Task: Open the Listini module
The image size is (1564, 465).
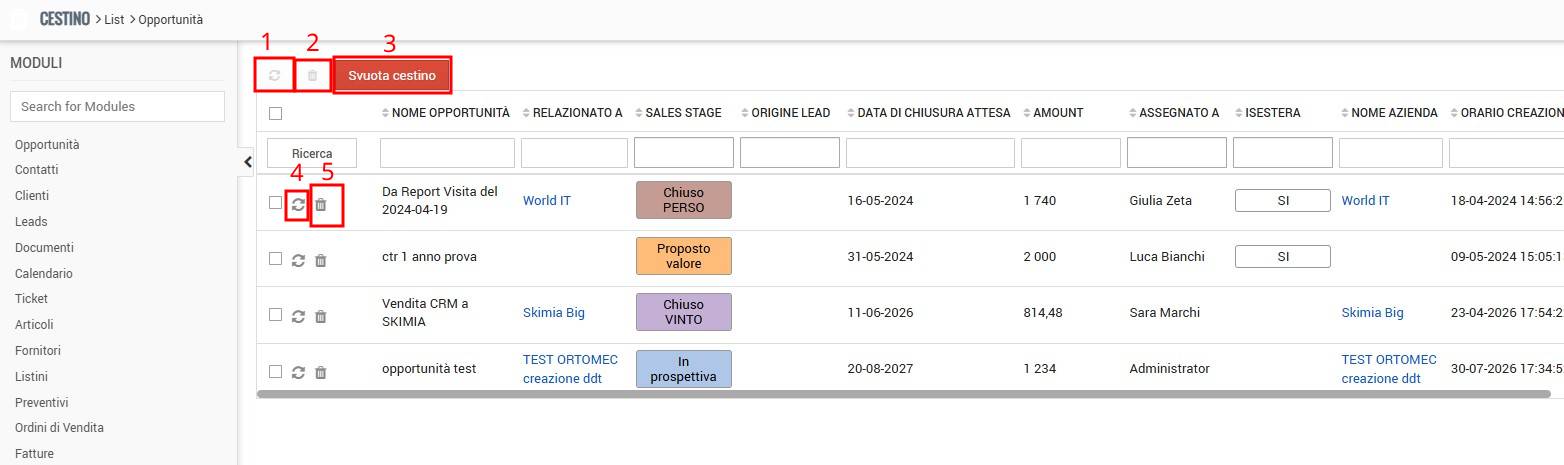Action: pos(31,377)
